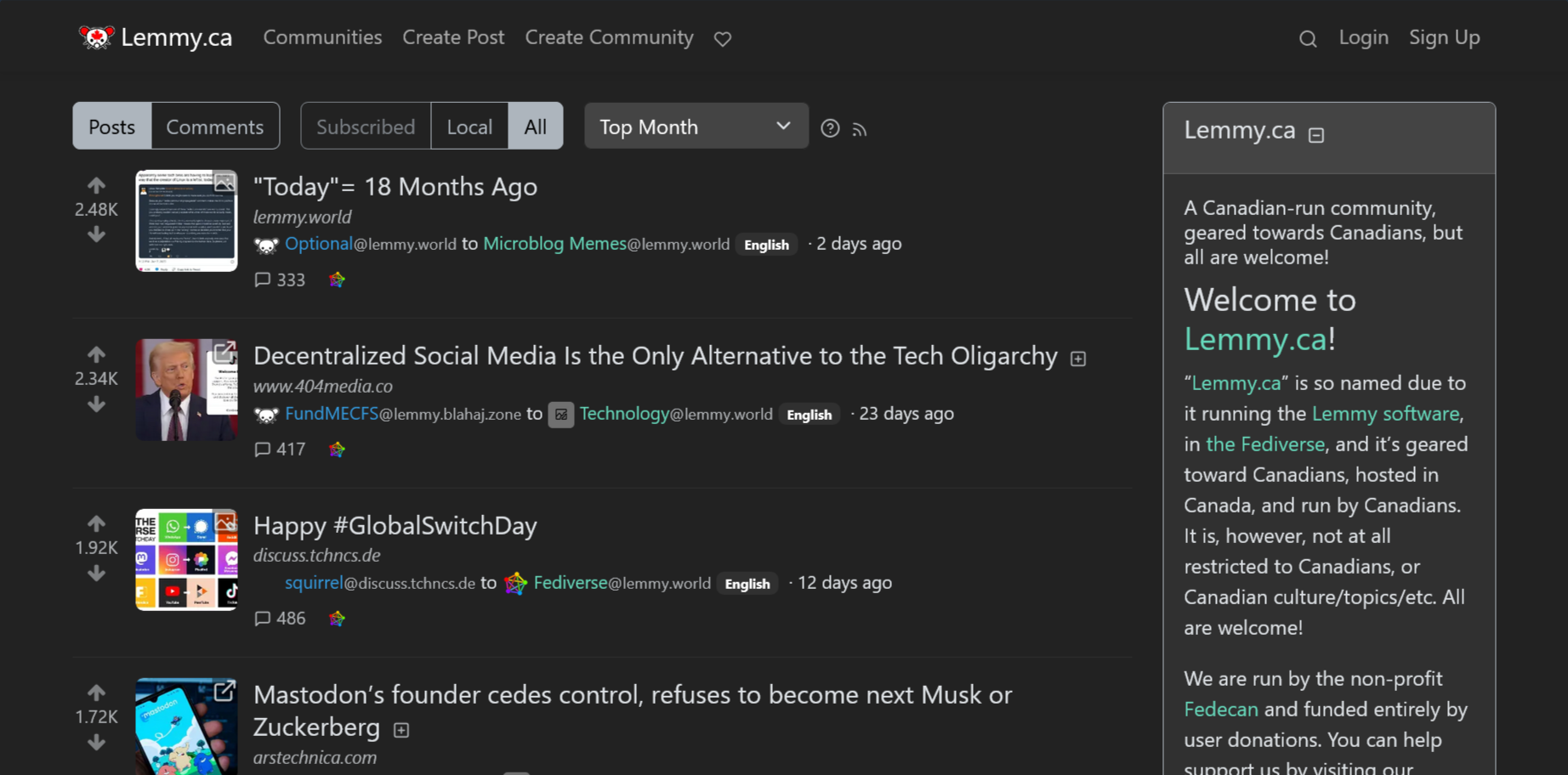1568x775 pixels.
Task: Click Technology community icon
Action: (x=560, y=415)
